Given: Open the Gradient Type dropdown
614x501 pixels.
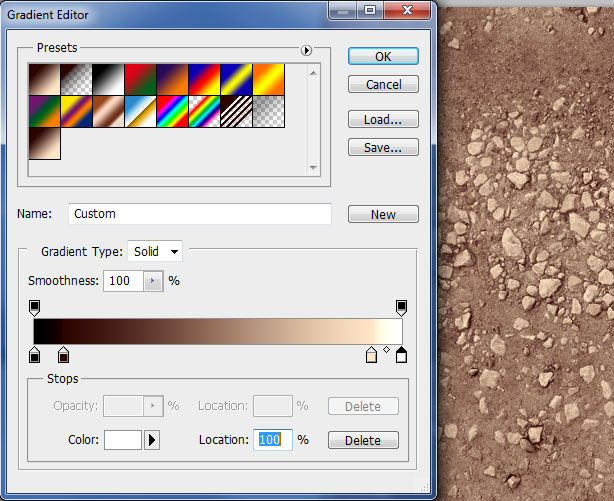Looking at the screenshot, I should (x=155, y=252).
